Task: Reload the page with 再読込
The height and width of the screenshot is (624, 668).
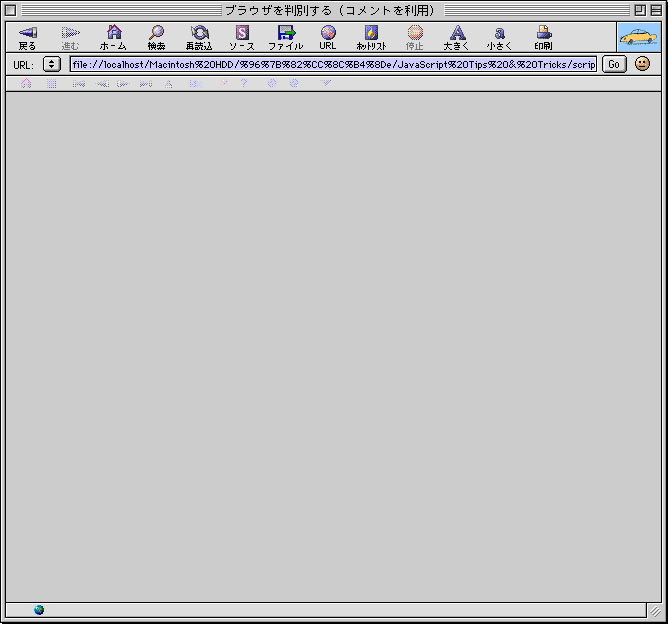Action: pyautogui.click(x=199, y=37)
